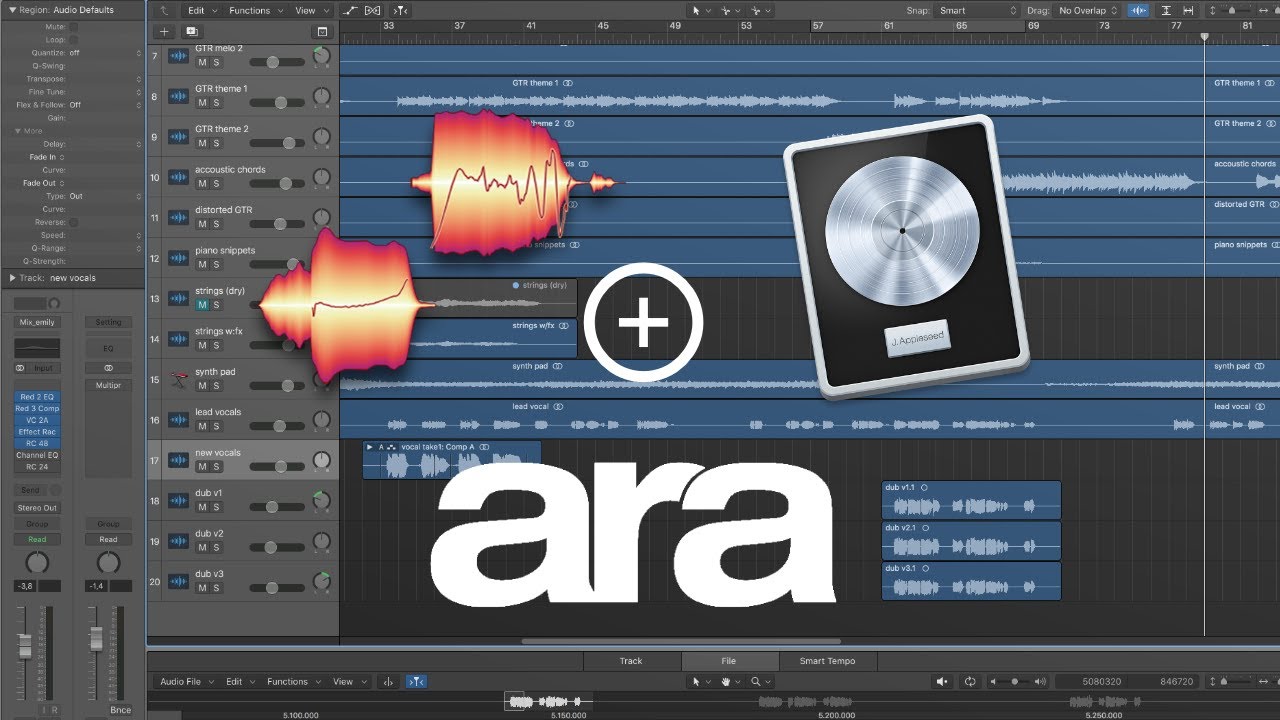The width and height of the screenshot is (1280, 720).
Task: Open the Channel EQ plugin slot
Action: 37,455
